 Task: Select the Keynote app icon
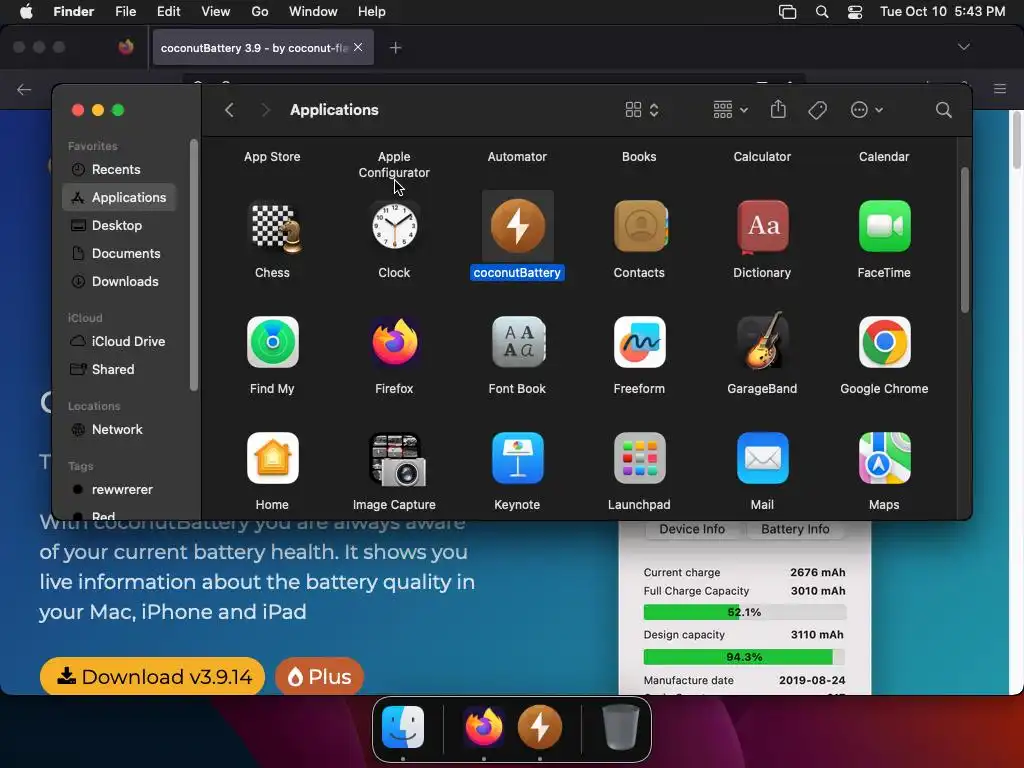[517, 458]
